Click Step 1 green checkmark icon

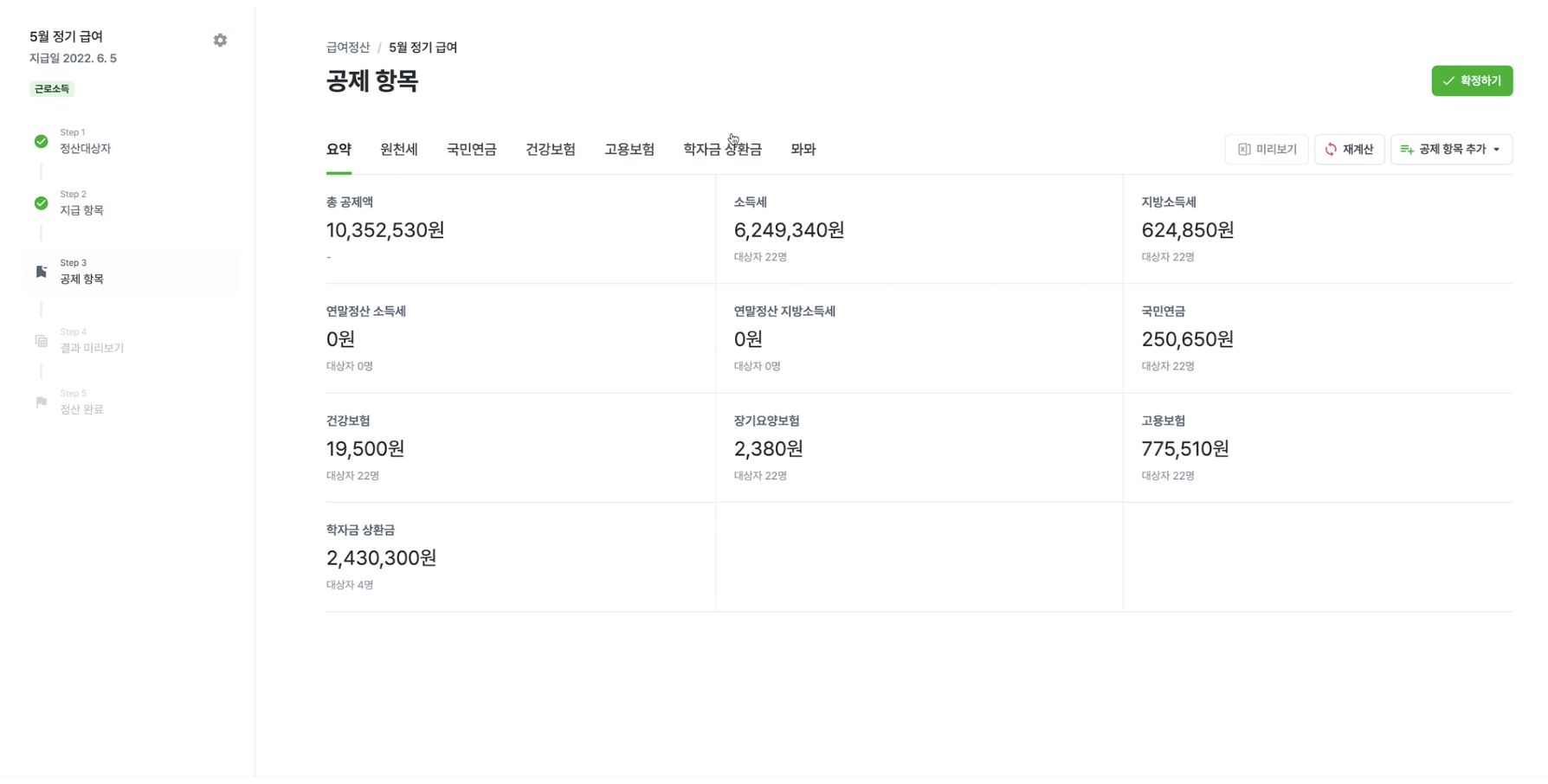point(41,141)
